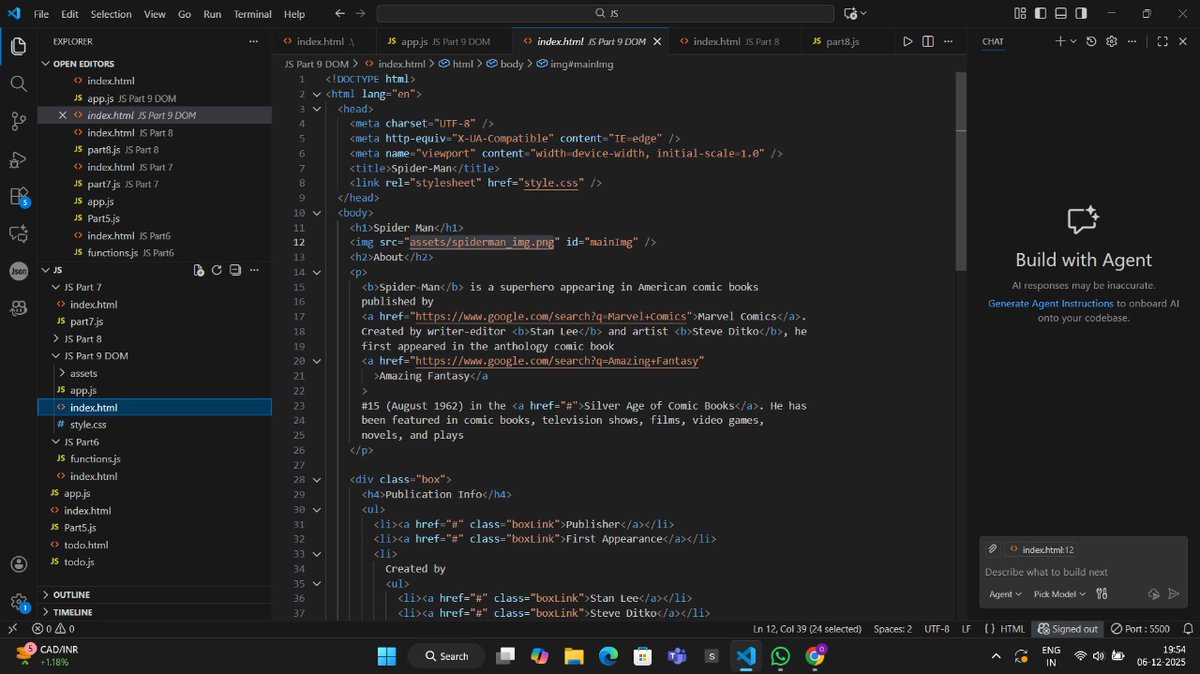Viewport: 1200px width, 674px height.
Task: Open the Search view in the activity bar
Action: click(x=17, y=84)
